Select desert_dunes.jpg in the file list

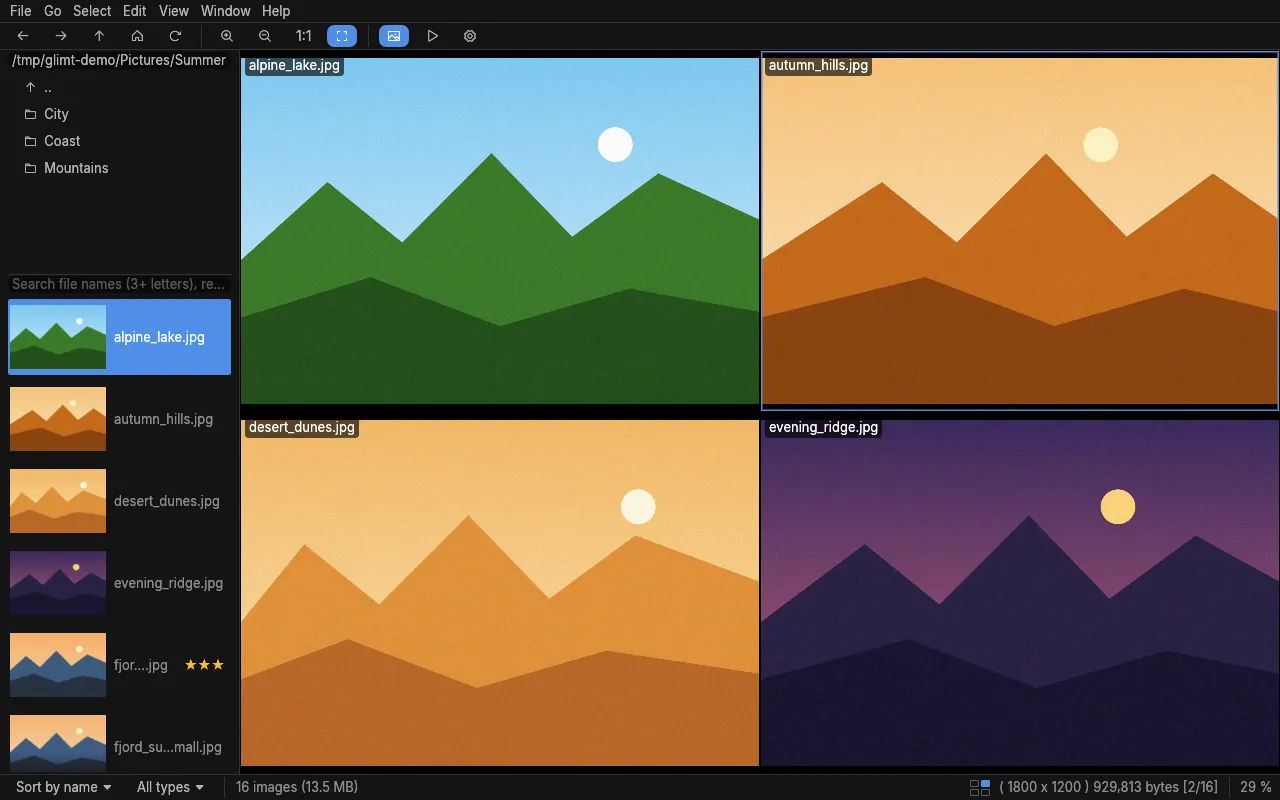click(120, 501)
